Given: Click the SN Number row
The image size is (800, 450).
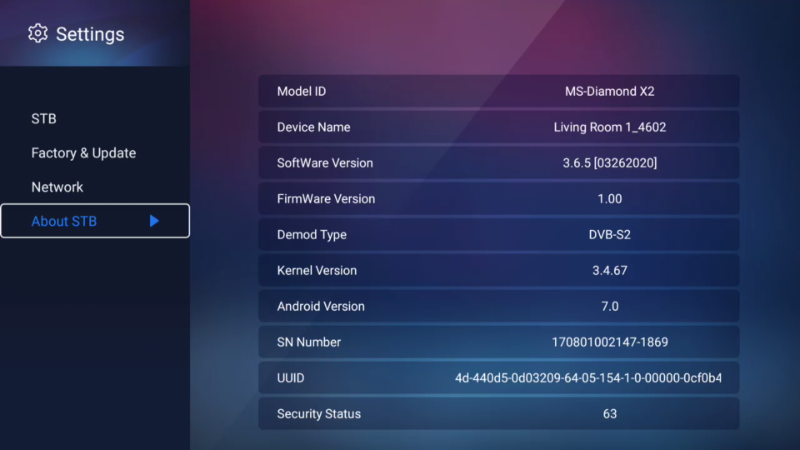Looking at the screenshot, I should pyautogui.click(x=498, y=342).
